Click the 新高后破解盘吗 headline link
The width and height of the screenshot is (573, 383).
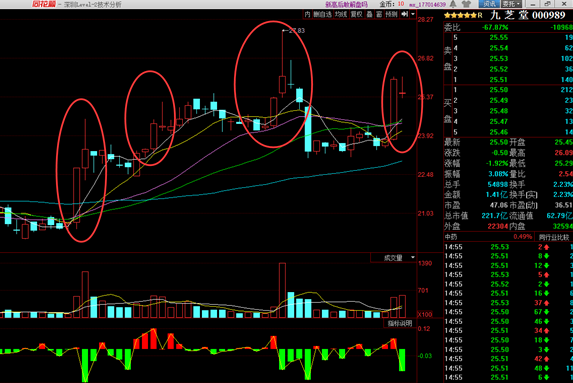pyautogui.click(x=346, y=4)
